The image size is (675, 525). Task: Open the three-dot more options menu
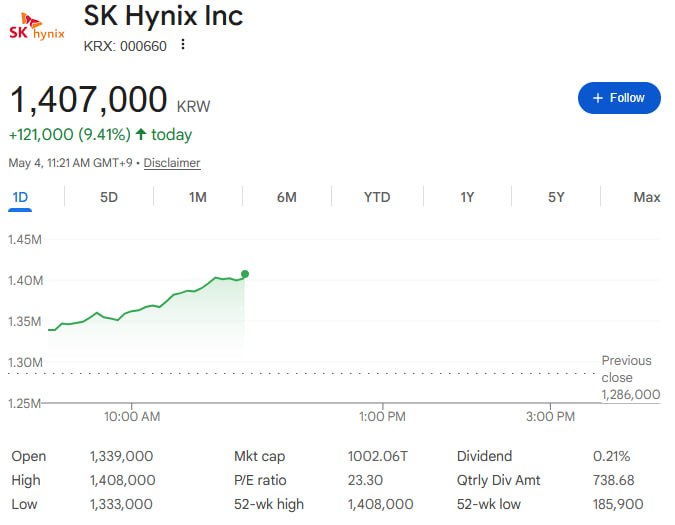click(x=183, y=44)
